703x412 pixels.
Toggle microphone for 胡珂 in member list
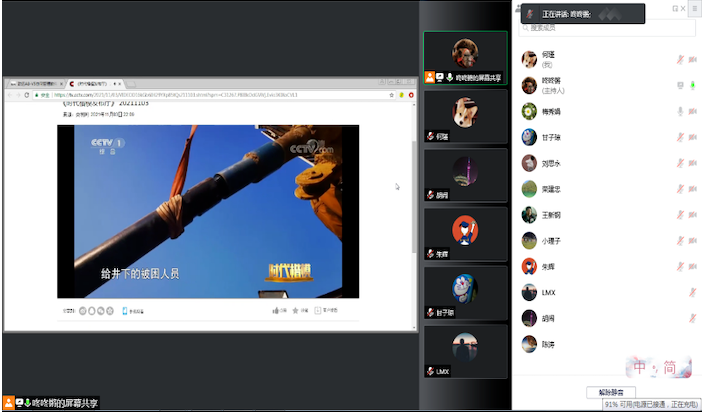[x=693, y=318]
